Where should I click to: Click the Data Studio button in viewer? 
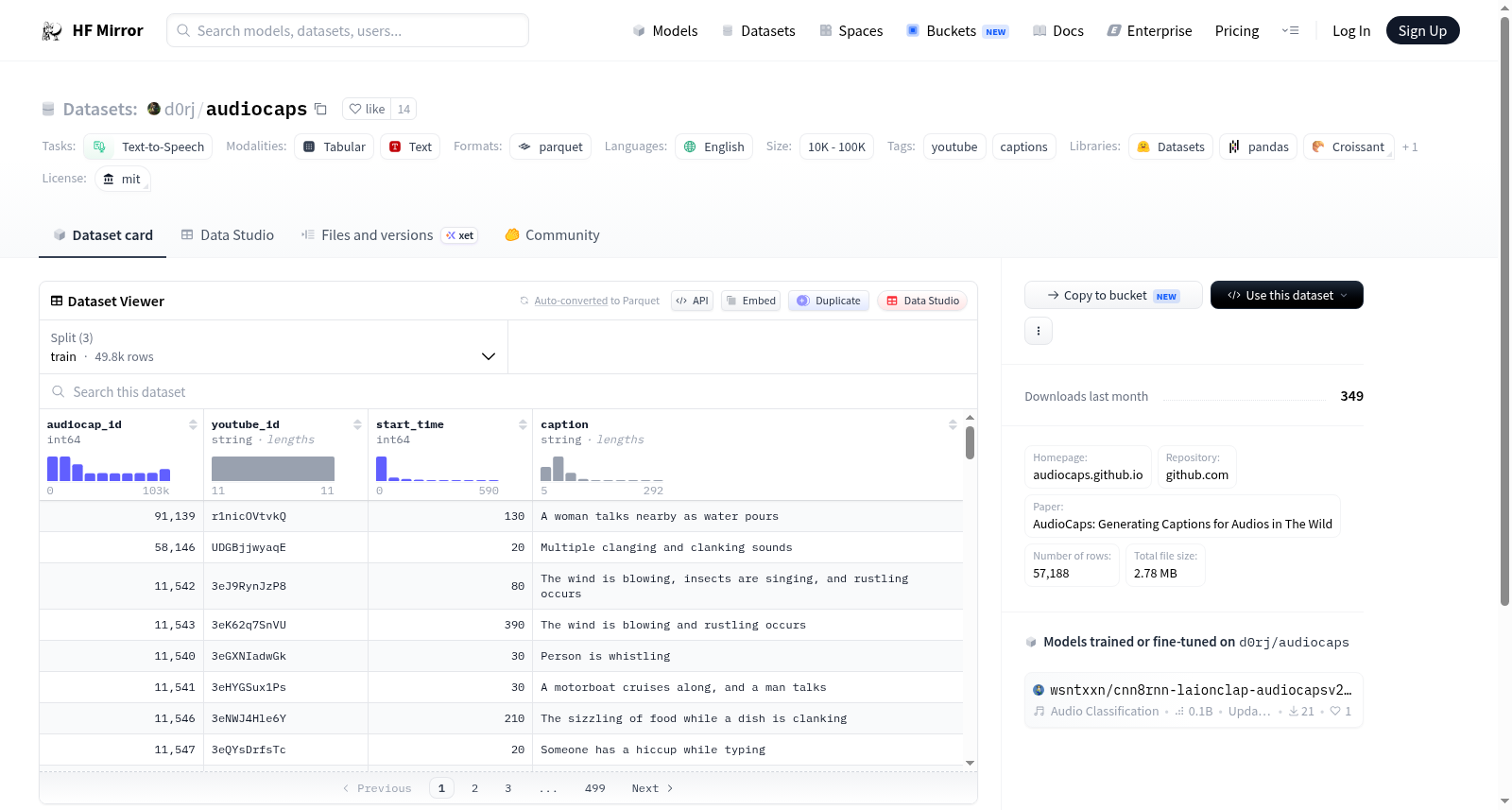tap(922, 301)
